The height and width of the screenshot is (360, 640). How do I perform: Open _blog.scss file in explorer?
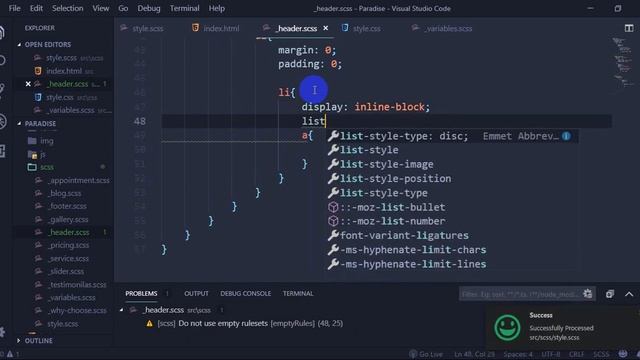pyautogui.click(x=63, y=193)
